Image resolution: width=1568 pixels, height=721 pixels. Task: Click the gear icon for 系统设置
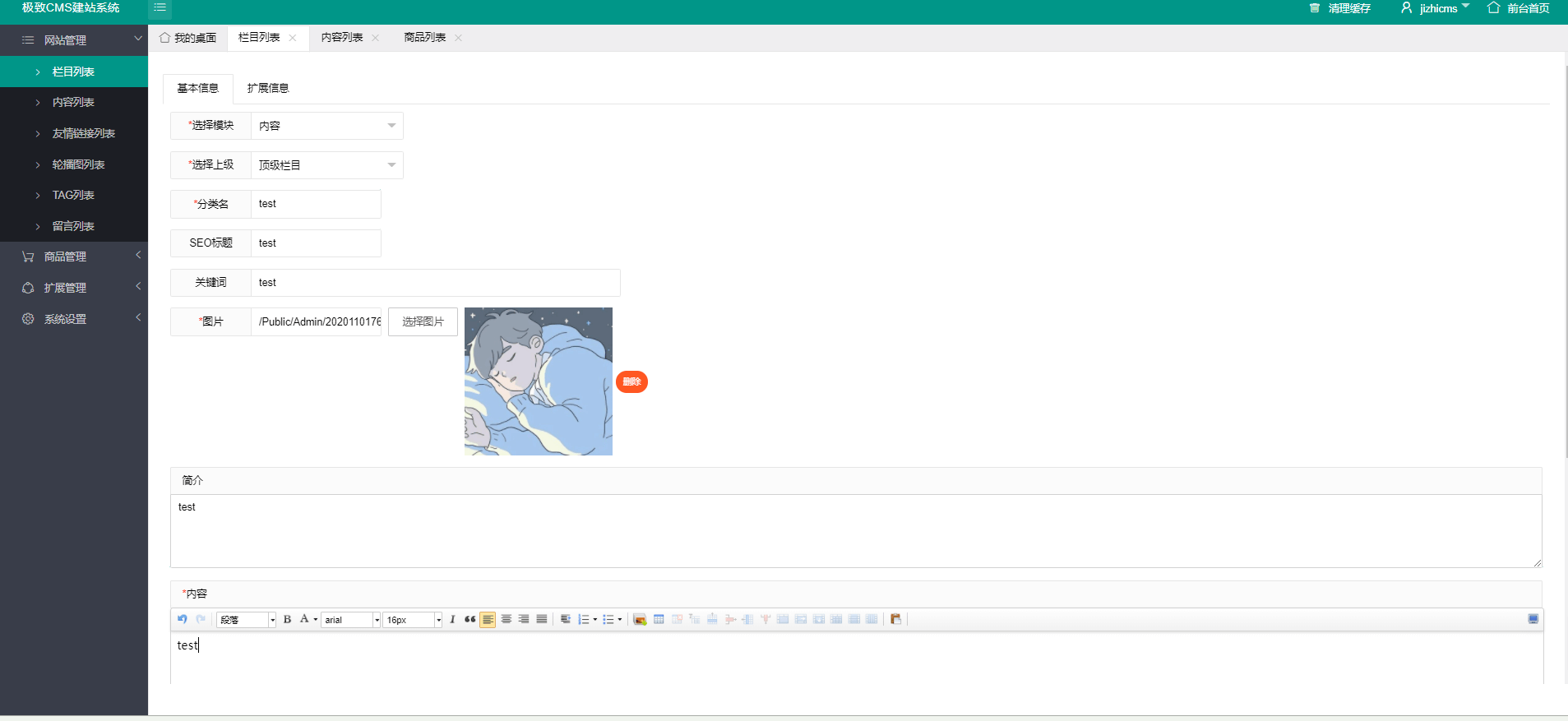tap(28, 319)
